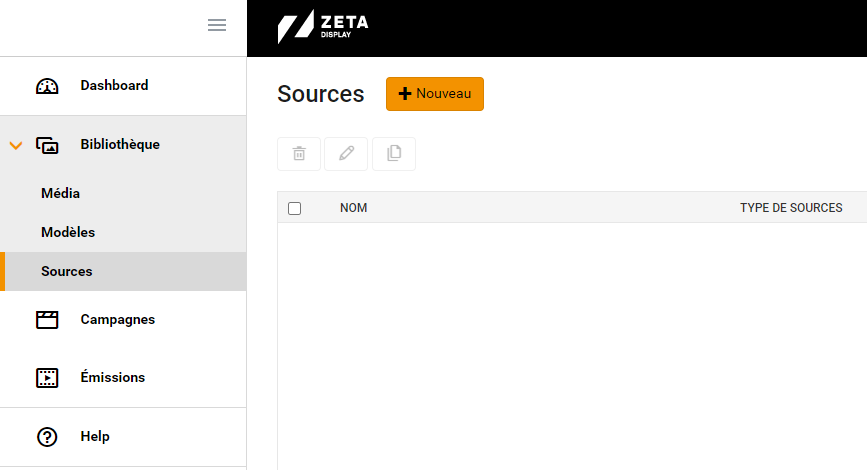Sort by TYPE DE SOURCES column header
Screen dimensions: 867x470
[x=791, y=208]
